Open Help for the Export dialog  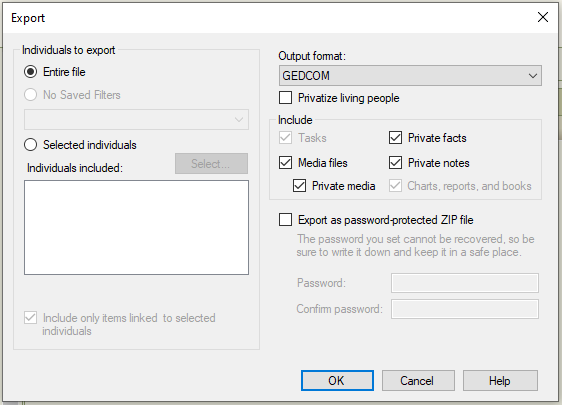pos(500,380)
